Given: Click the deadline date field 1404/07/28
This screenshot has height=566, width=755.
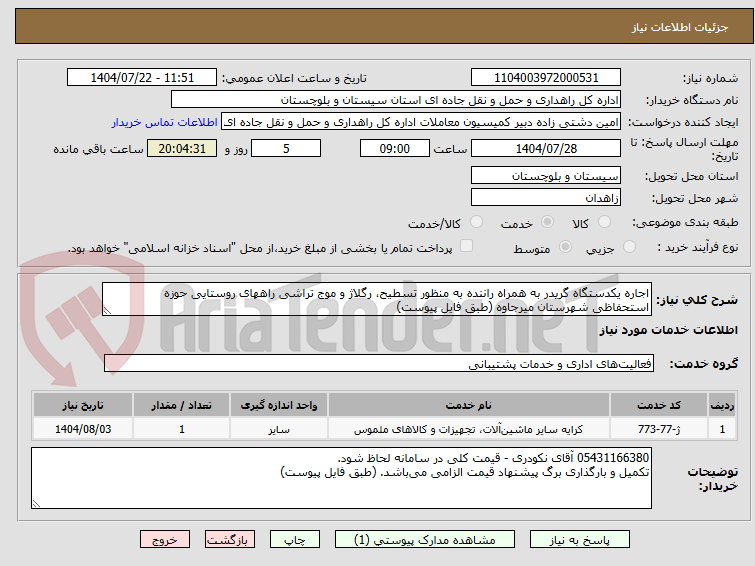Looking at the screenshot, I should [546, 148].
